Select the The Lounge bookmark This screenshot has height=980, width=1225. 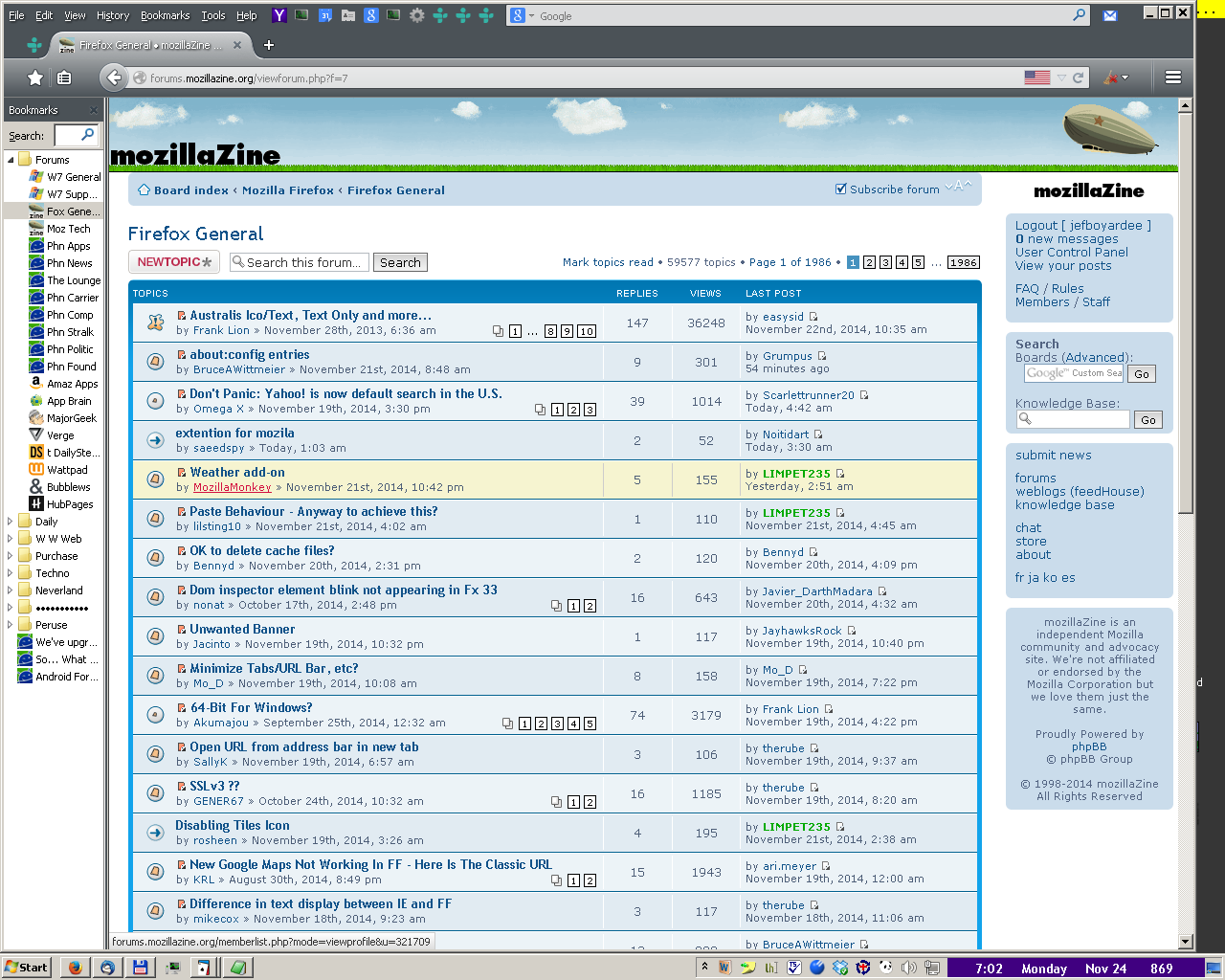[x=74, y=280]
